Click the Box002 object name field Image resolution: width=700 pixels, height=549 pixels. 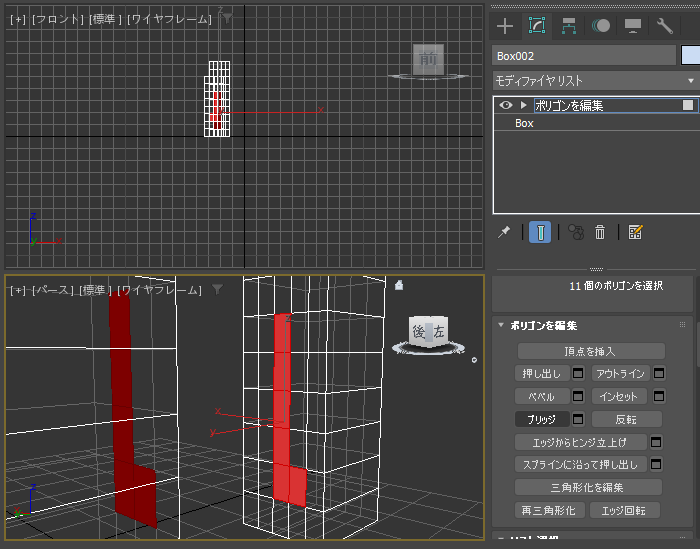584,56
